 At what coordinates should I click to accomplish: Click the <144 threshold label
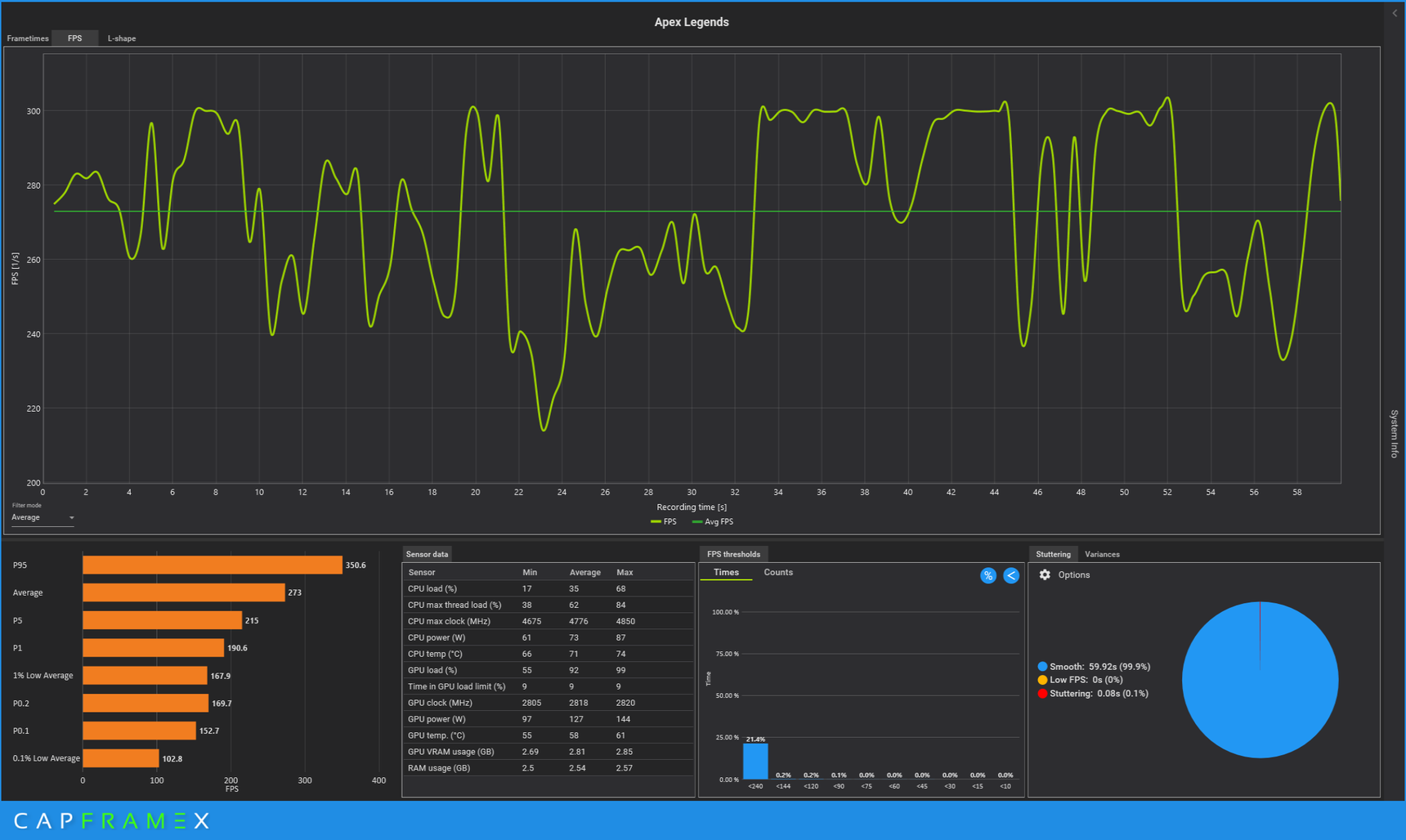(x=783, y=786)
